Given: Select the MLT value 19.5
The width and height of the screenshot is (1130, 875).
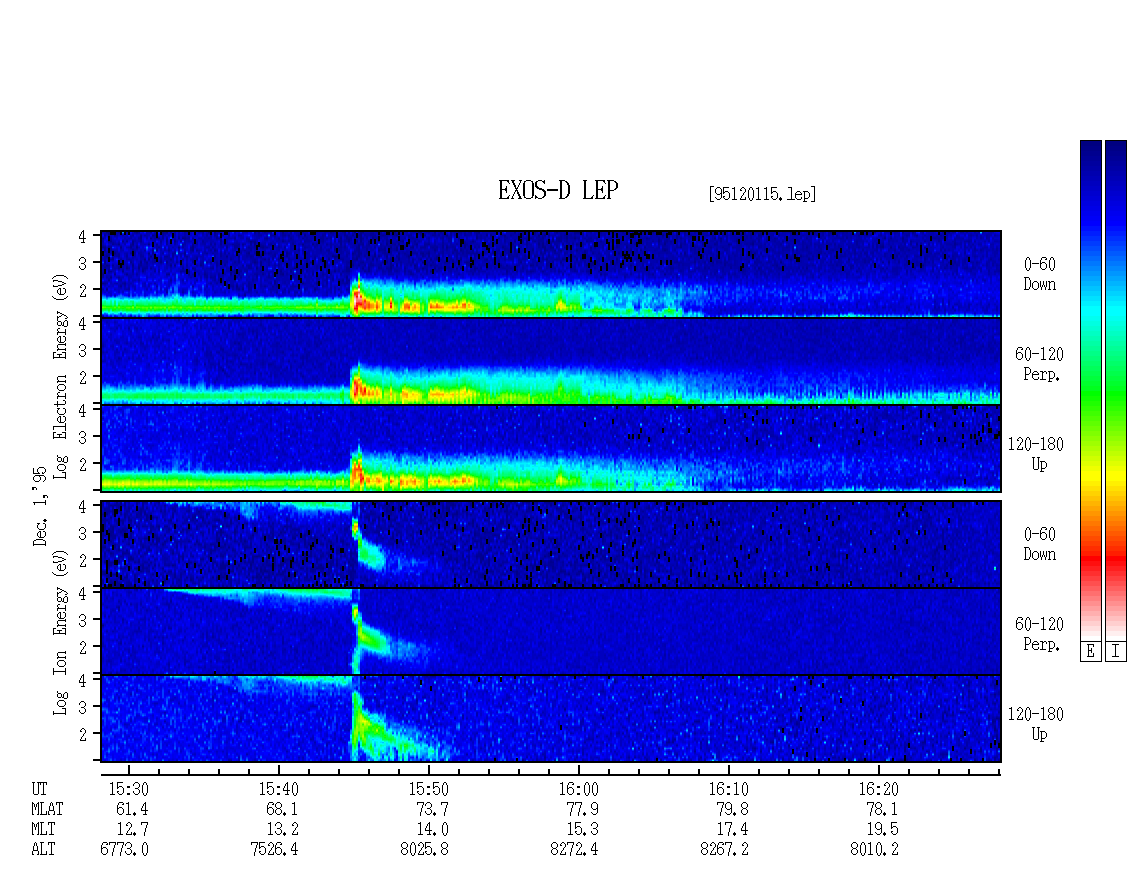Looking at the screenshot, I should point(882,830).
